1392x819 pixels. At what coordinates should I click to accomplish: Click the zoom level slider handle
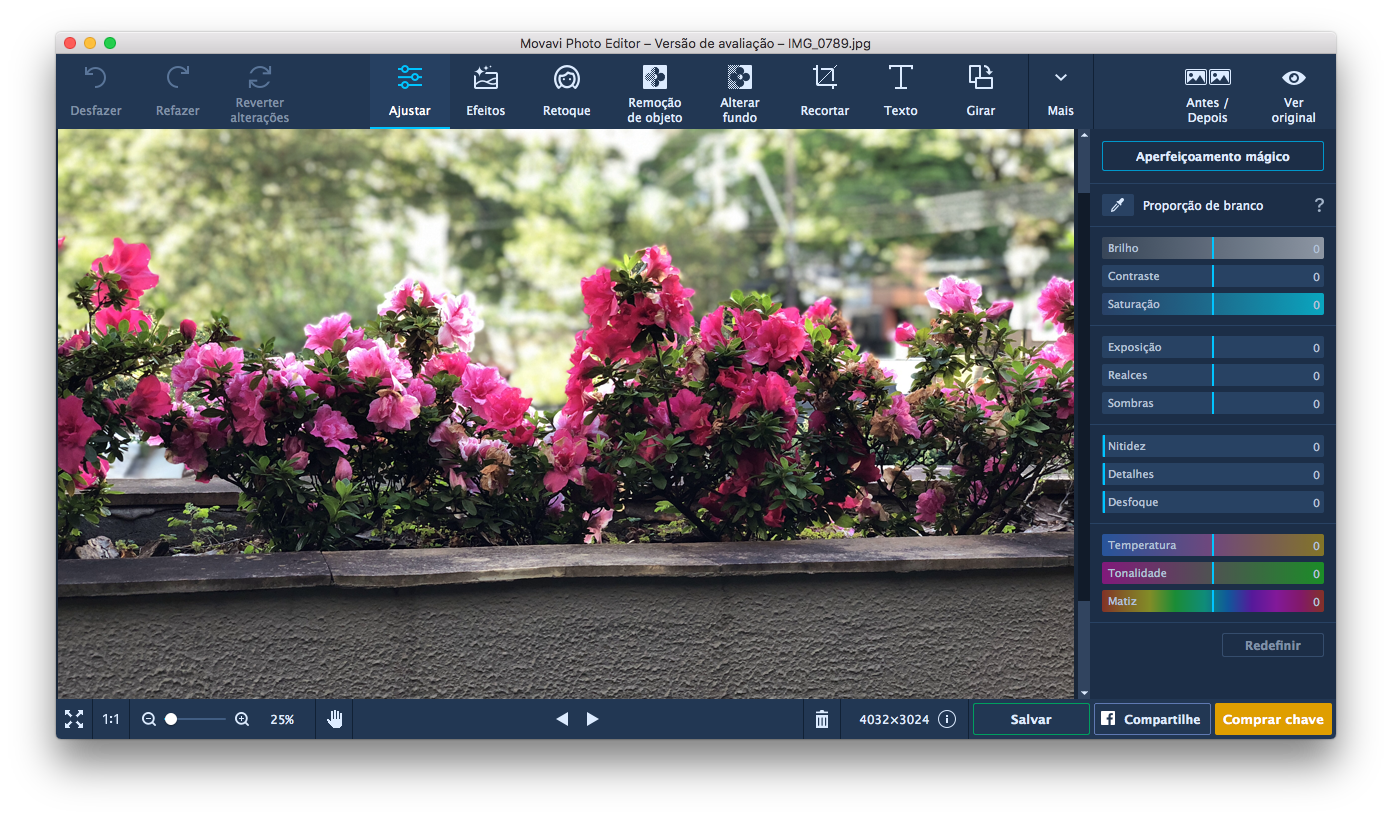(171, 719)
